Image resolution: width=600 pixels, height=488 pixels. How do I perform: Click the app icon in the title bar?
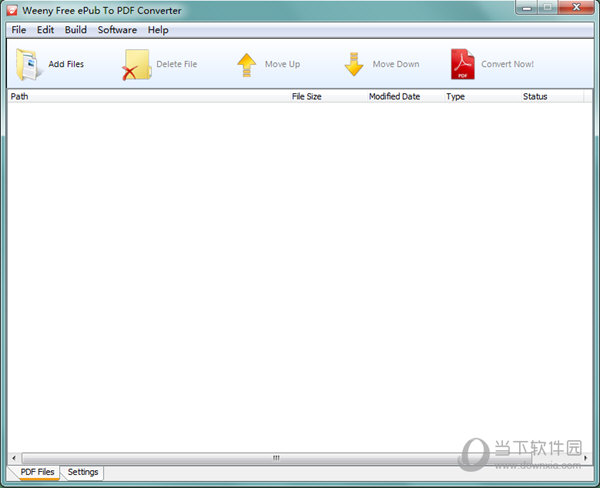click(x=12, y=10)
